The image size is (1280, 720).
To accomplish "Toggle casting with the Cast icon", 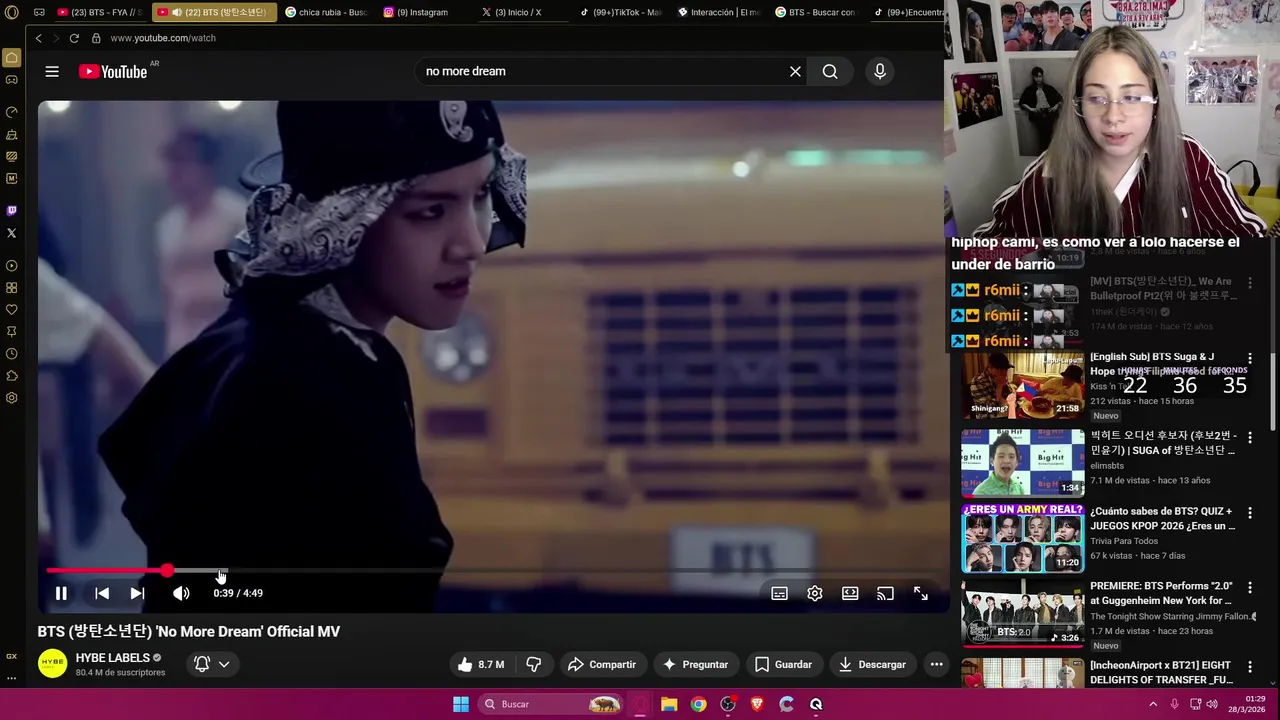I will pyautogui.click(x=885, y=593).
